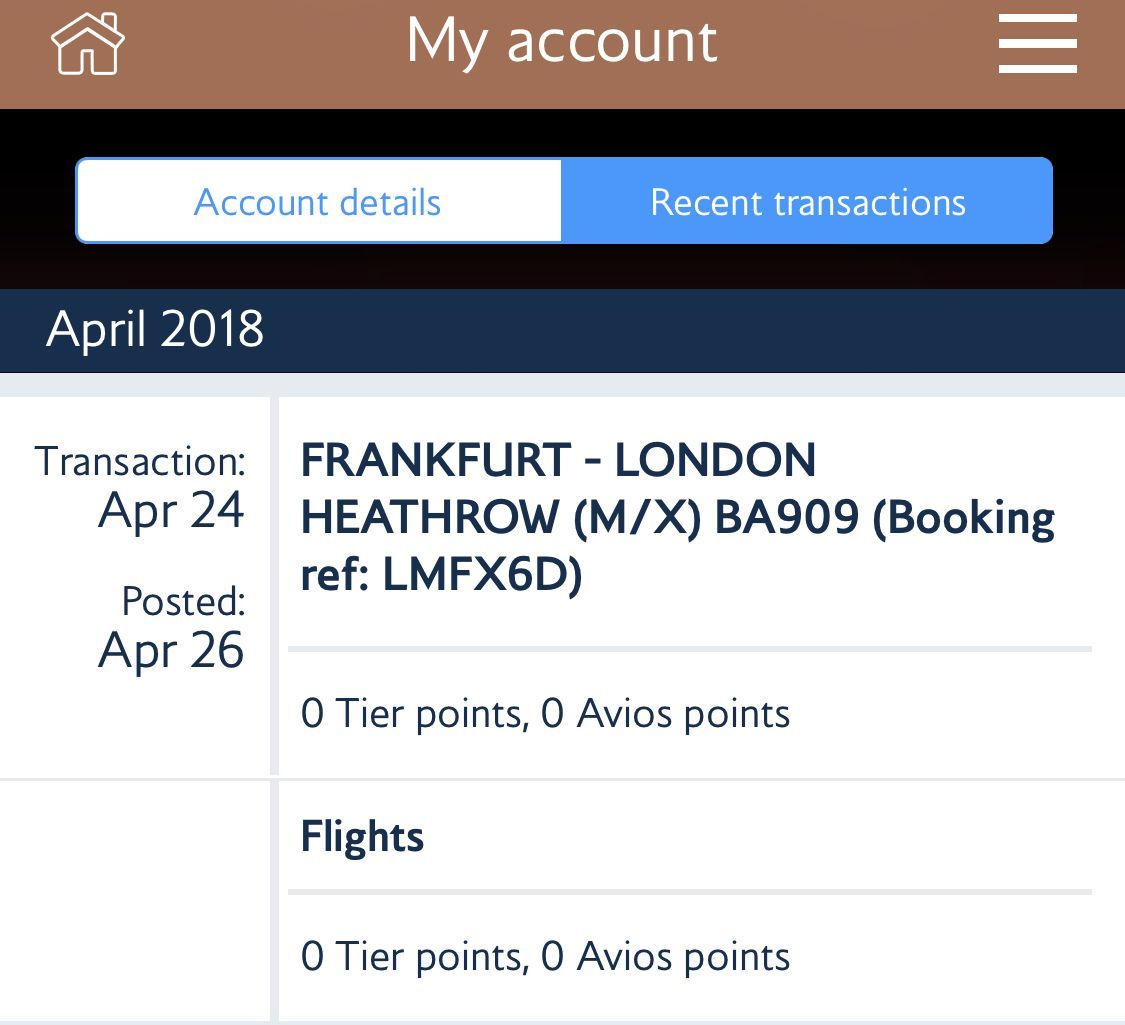This screenshot has width=1125, height=1025.
Task: Click the top line of the hamburger icon
Action: [x=1037, y=18]
